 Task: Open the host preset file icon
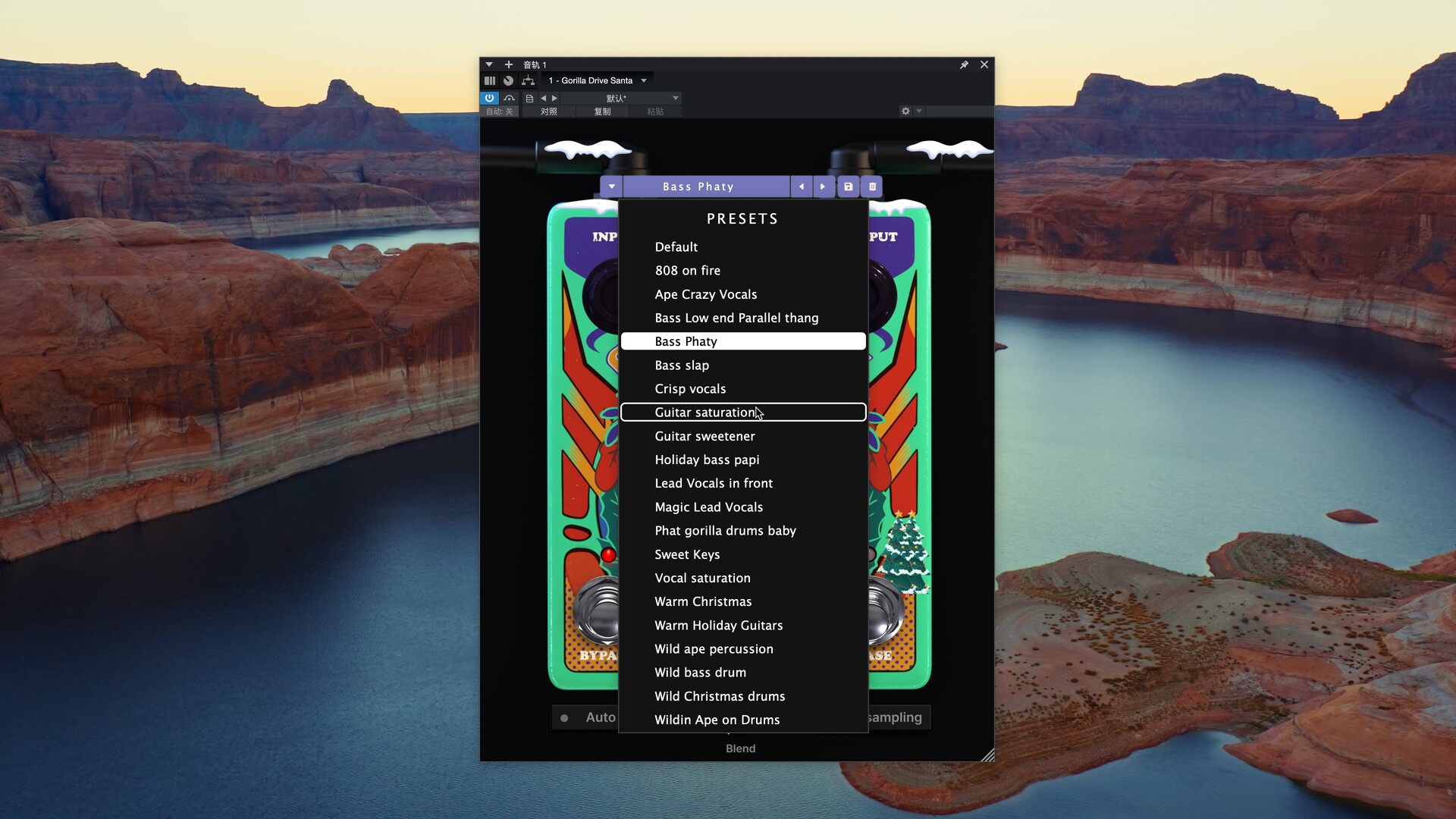pyautogui.click(x=529, y=99)
